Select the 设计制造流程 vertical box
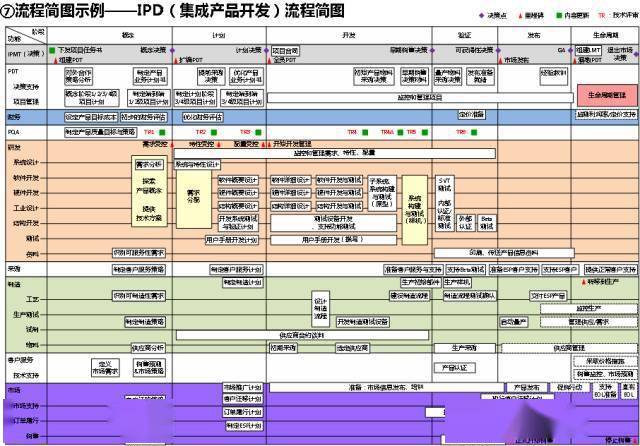 click(320, 308)
